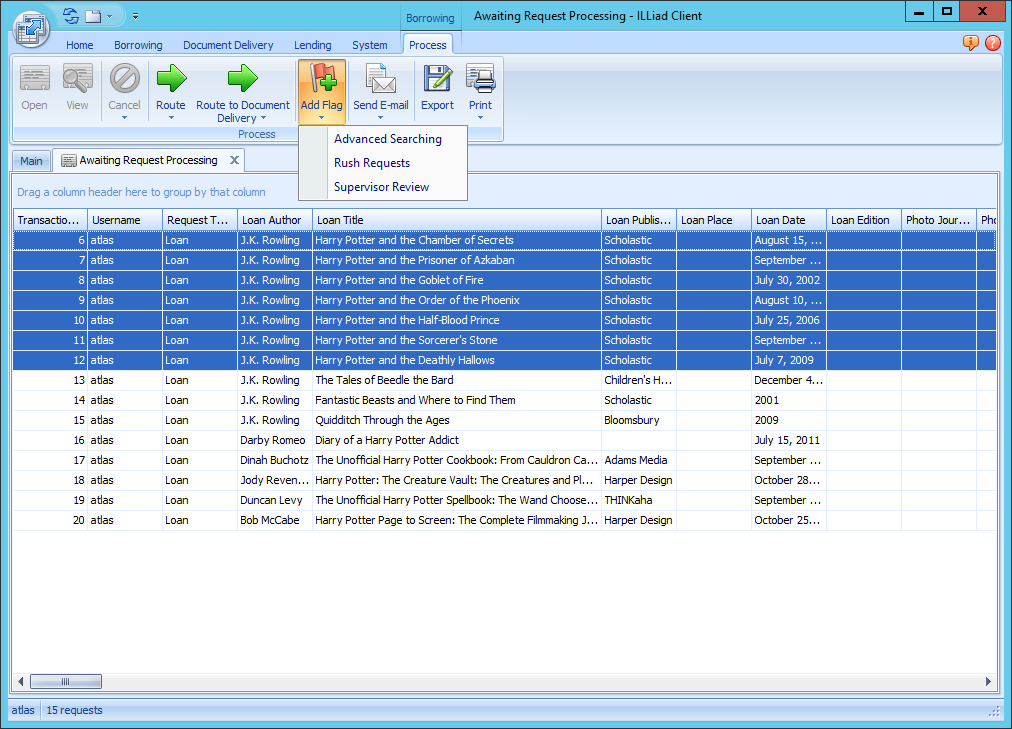
Task: Click the alert notification icon near the help button
Action: (969, 43)
